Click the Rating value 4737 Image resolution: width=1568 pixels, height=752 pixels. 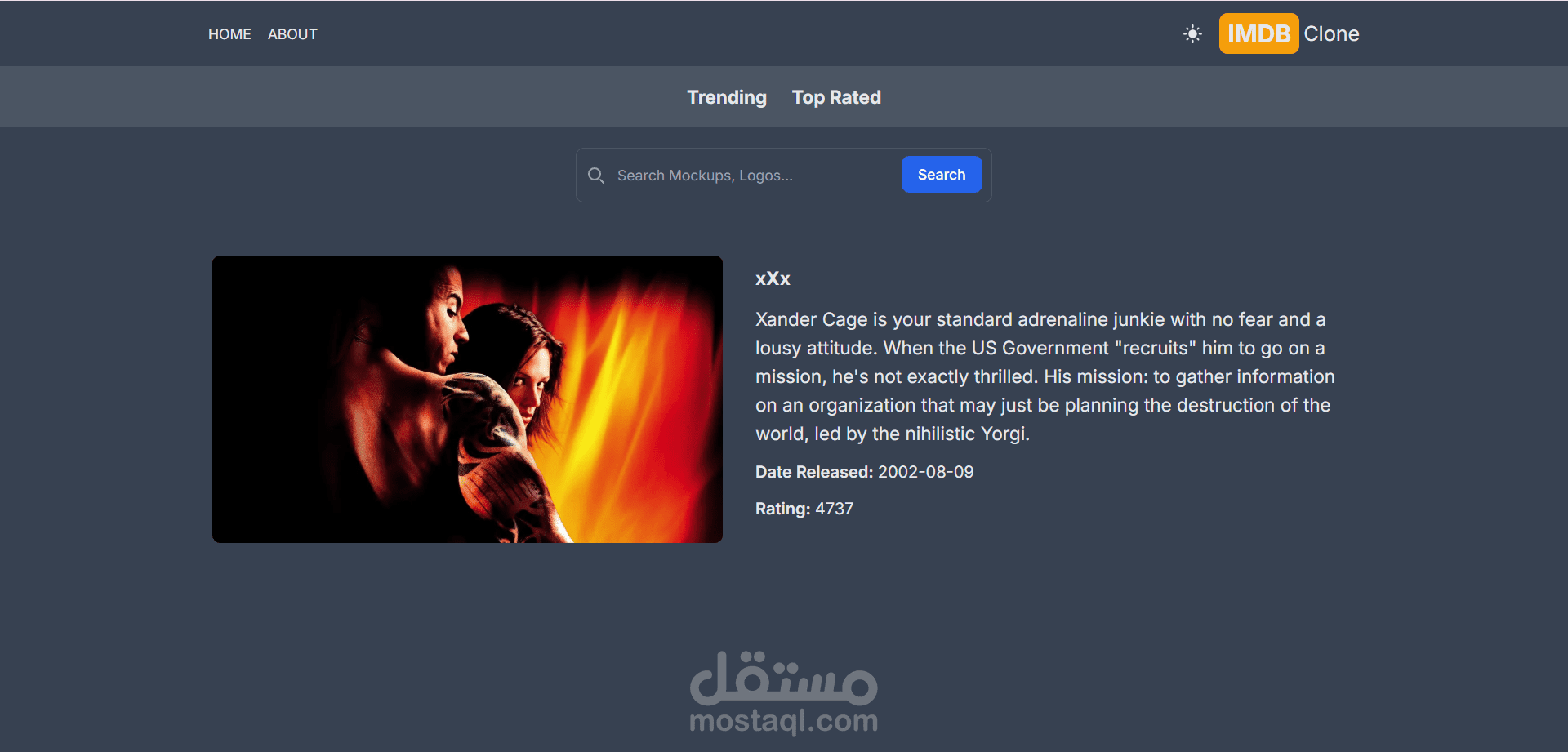pos(834,509)
